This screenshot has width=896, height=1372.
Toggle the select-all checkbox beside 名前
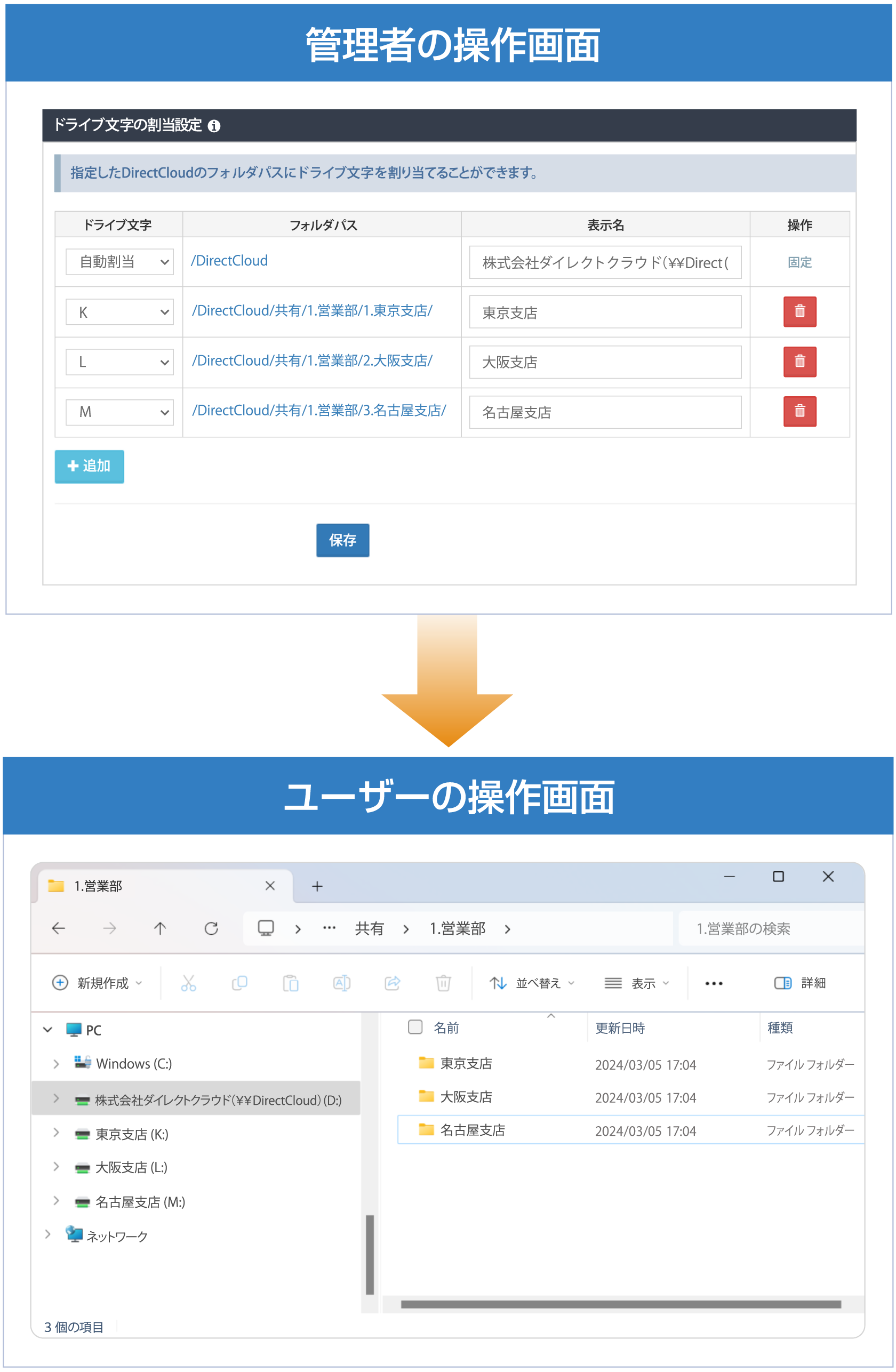[414, 1026]
